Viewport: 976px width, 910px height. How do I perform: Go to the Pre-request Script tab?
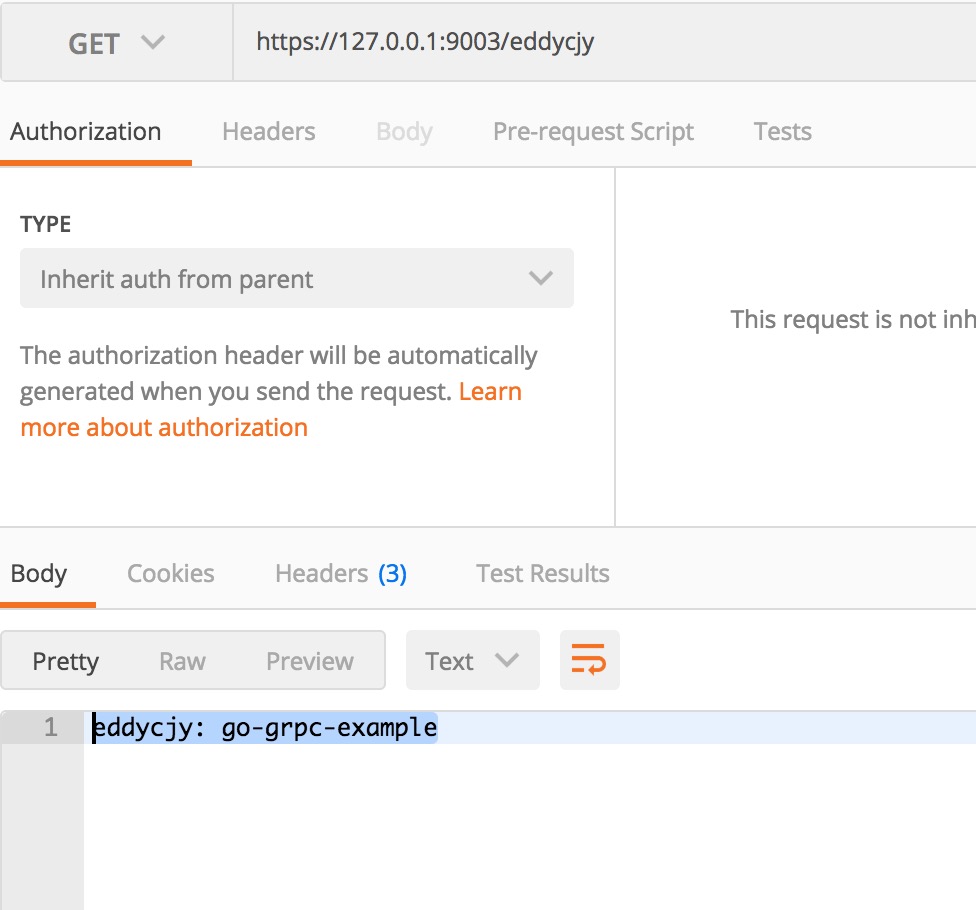[593, 132]
